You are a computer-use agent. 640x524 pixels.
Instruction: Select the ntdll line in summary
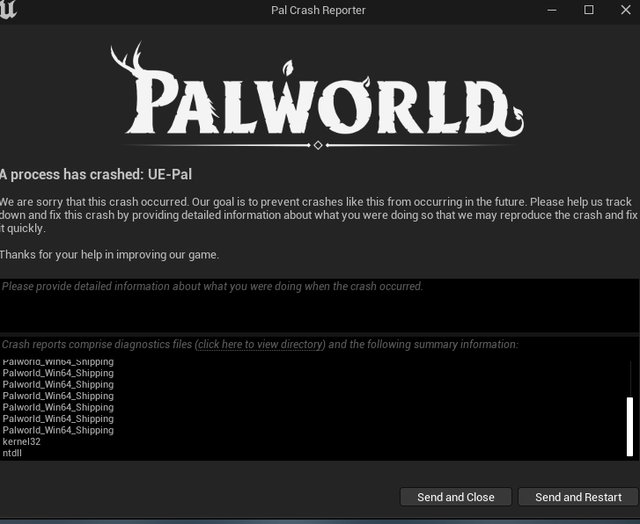click(x=12, y=453)
